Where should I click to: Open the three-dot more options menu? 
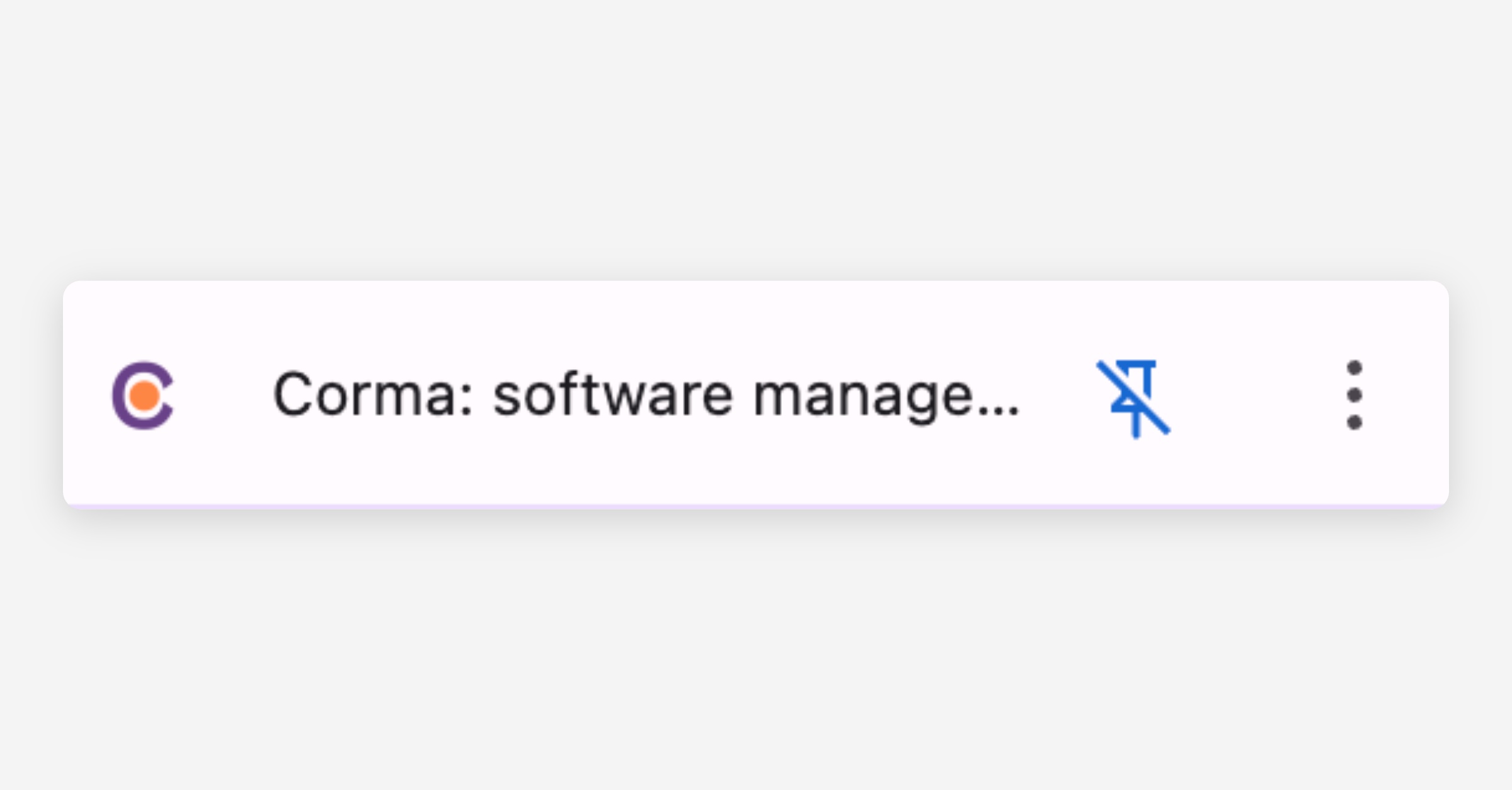(x=1354, y=395)
